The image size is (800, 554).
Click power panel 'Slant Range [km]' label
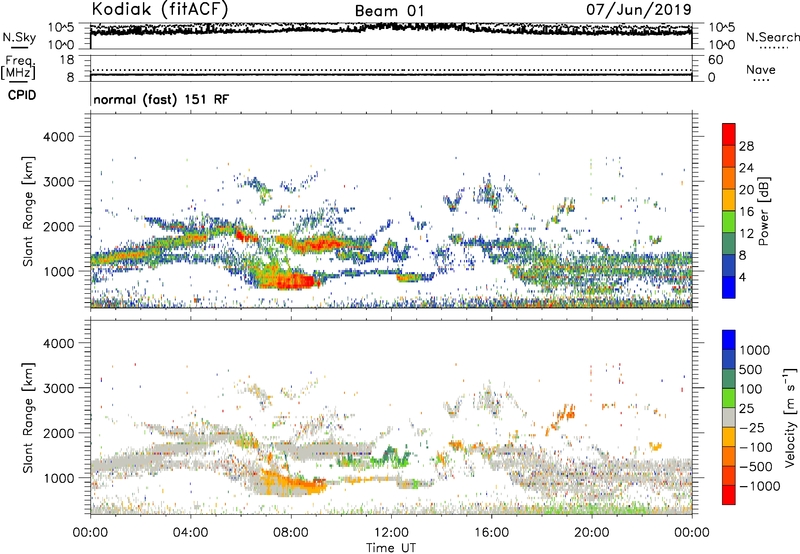pyautogui.click(x=29, y=211)
